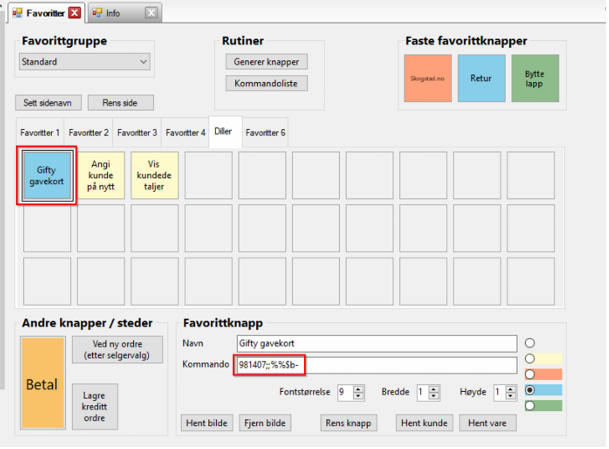Click the green Bytte lapp button
The image size is (609, 449).
point(535,78)
